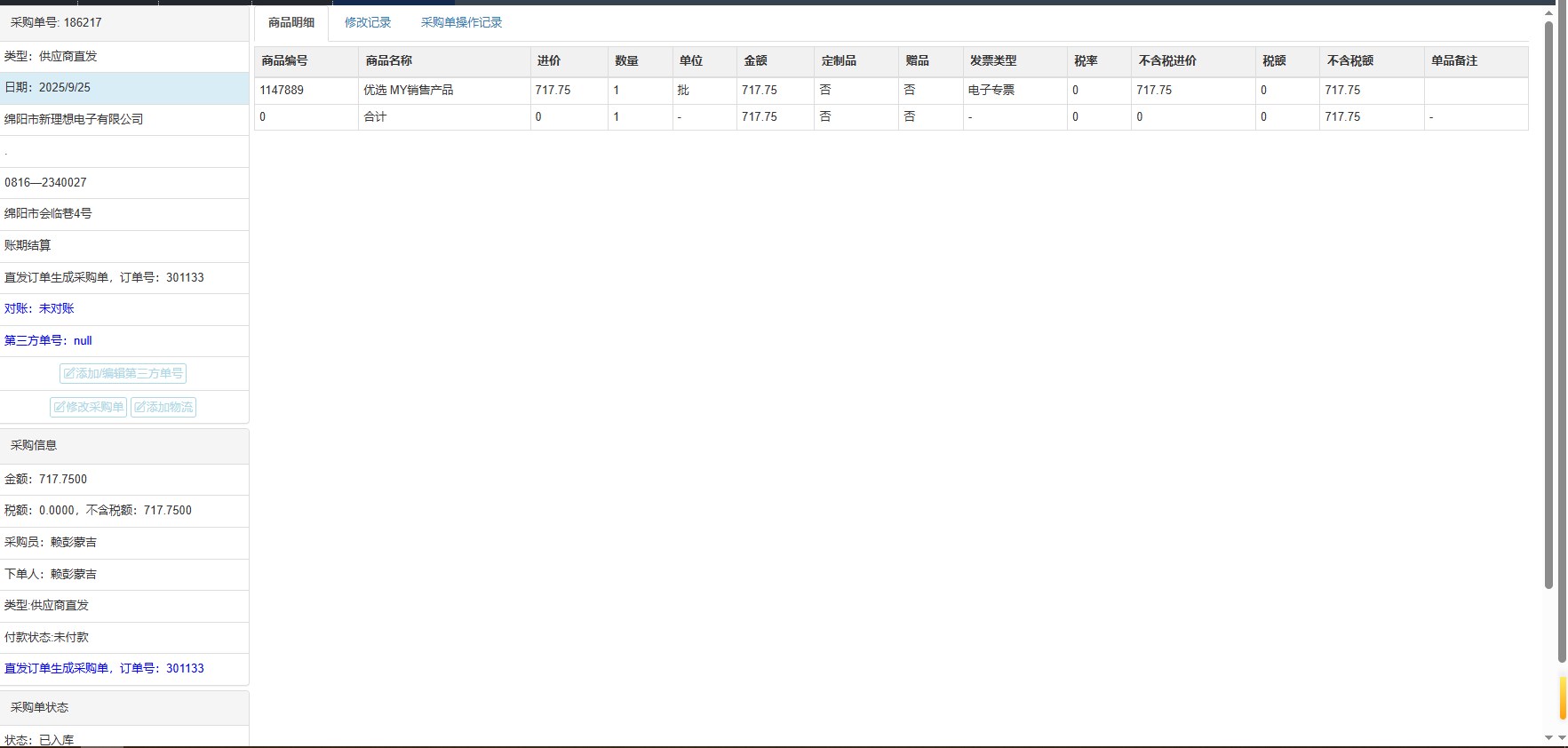Click the inner scrollbar up arrow
1568x748 pixels.
pos(1548,13)
